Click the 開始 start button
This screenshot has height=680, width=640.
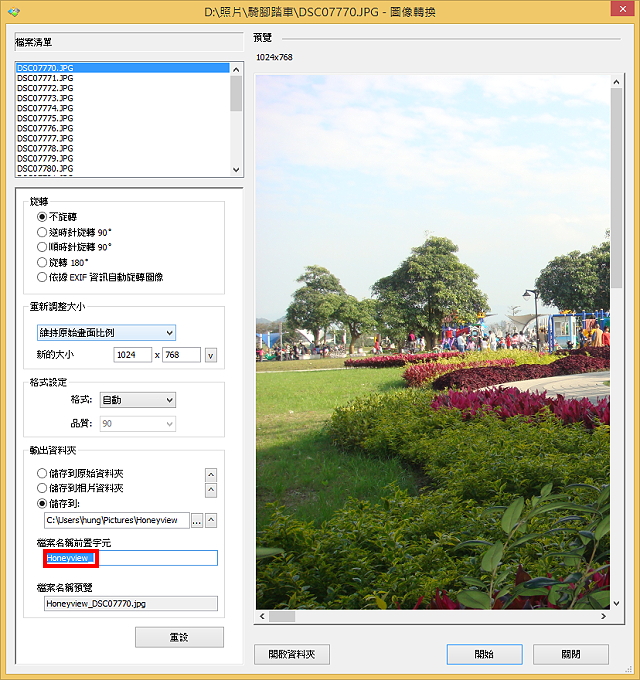tap(484, 654)
